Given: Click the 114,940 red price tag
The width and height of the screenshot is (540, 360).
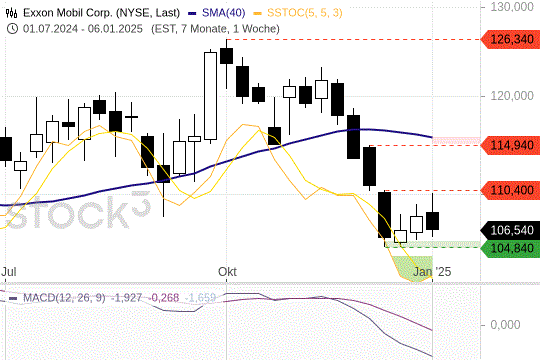Looking at the screenshot, I should tap(510, 145).
